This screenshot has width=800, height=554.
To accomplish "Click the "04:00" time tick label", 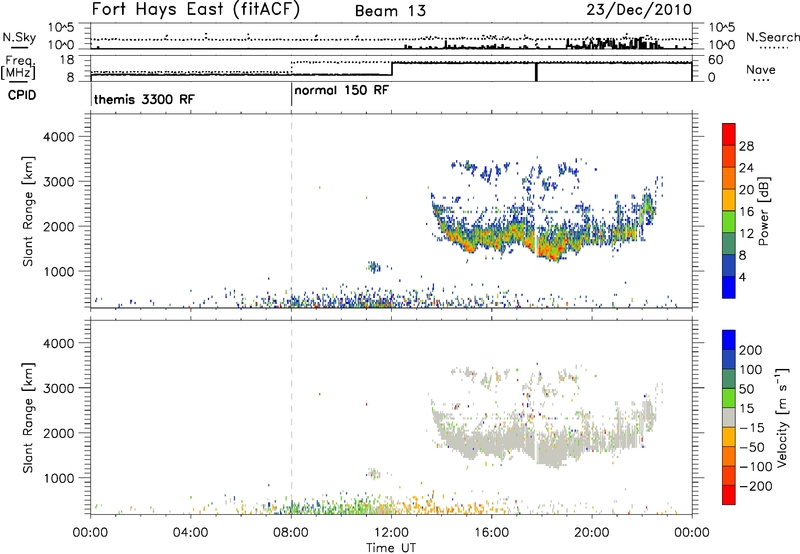I will click(x=190, y=533).
